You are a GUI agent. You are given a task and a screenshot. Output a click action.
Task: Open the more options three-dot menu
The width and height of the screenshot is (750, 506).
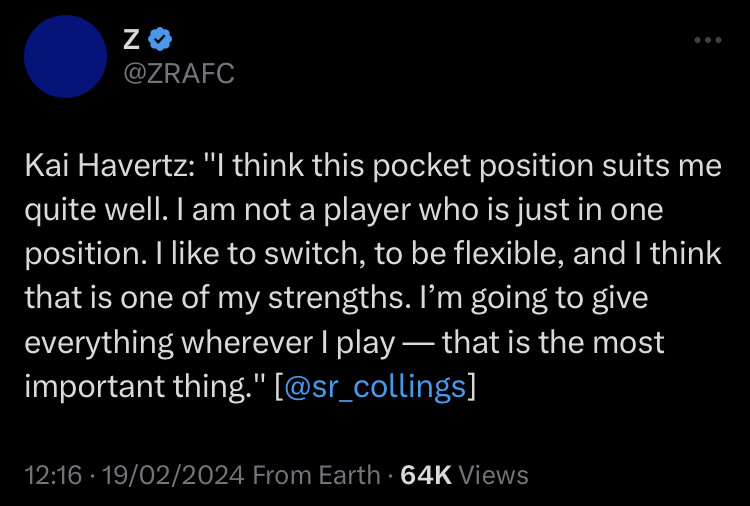tap(707, 40)
